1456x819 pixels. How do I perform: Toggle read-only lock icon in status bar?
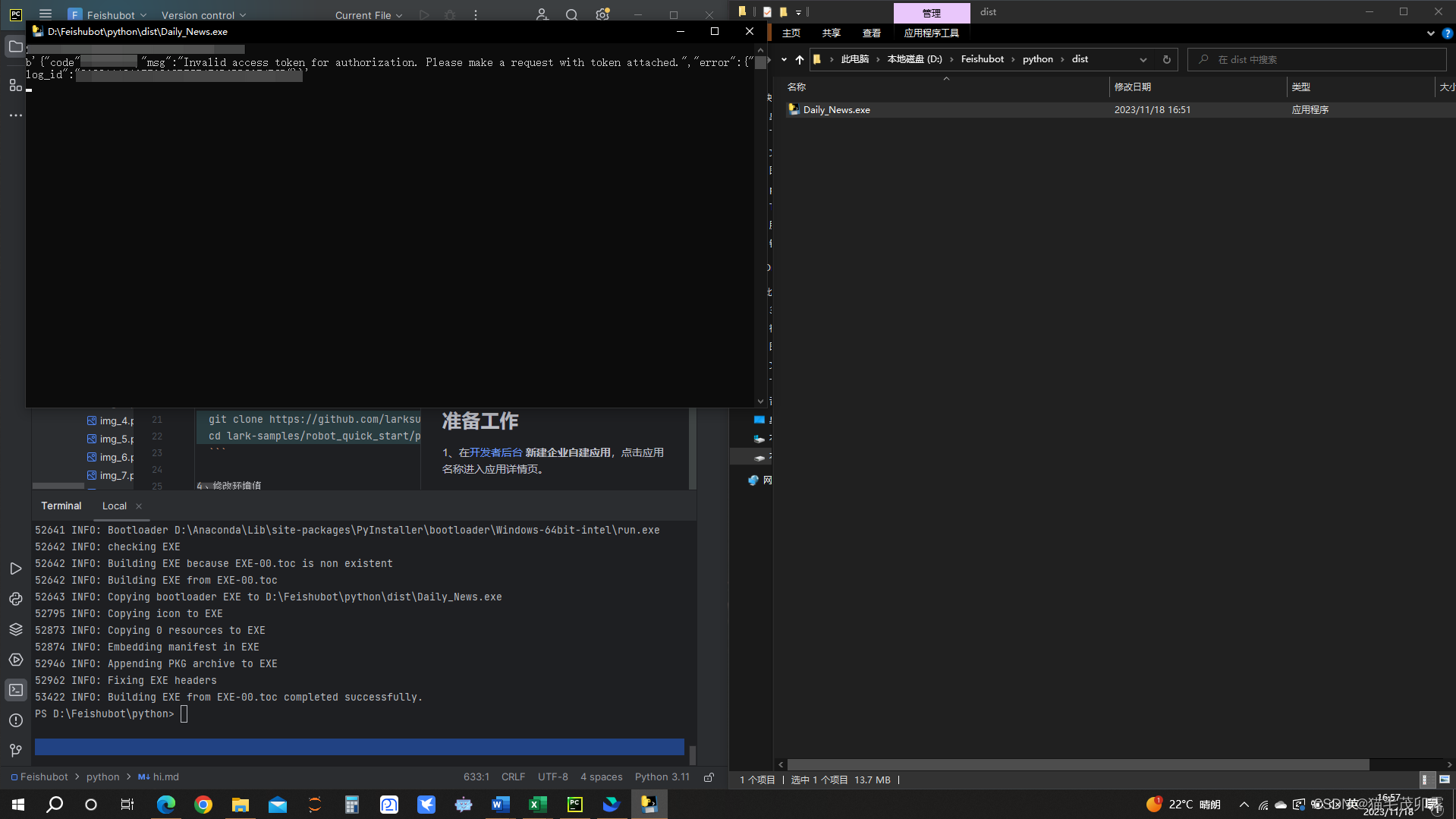[x=709, y=776]
